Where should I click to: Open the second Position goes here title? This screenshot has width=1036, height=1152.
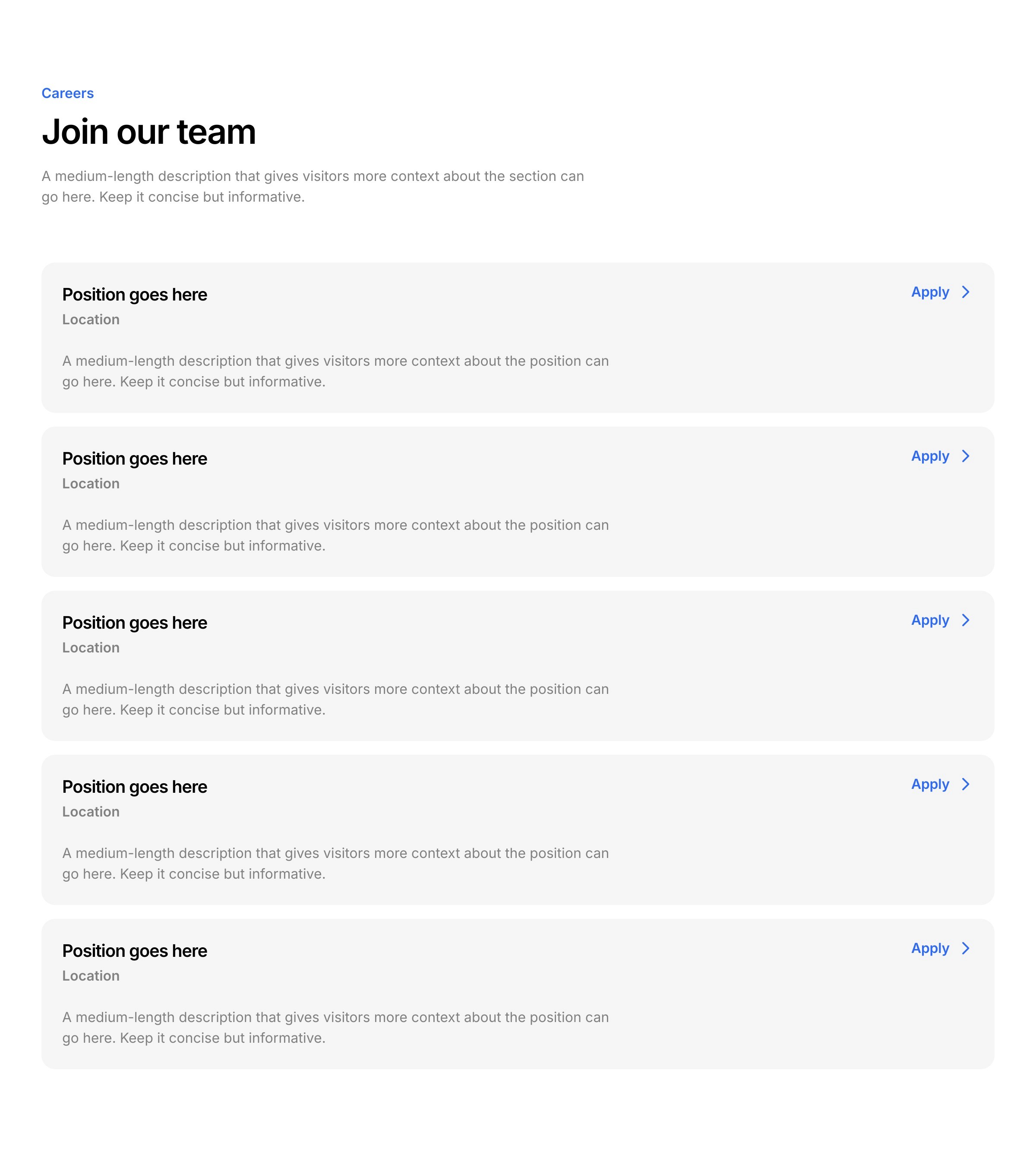click(x=134, y=459)
